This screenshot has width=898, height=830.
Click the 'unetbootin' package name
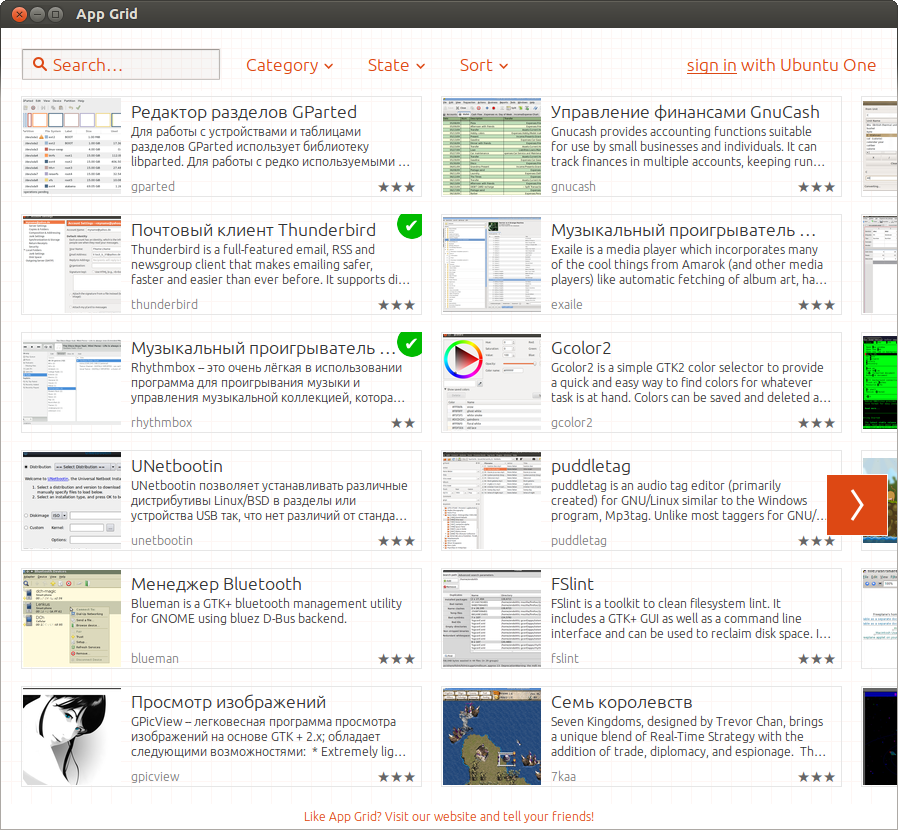tap(162, 541)
